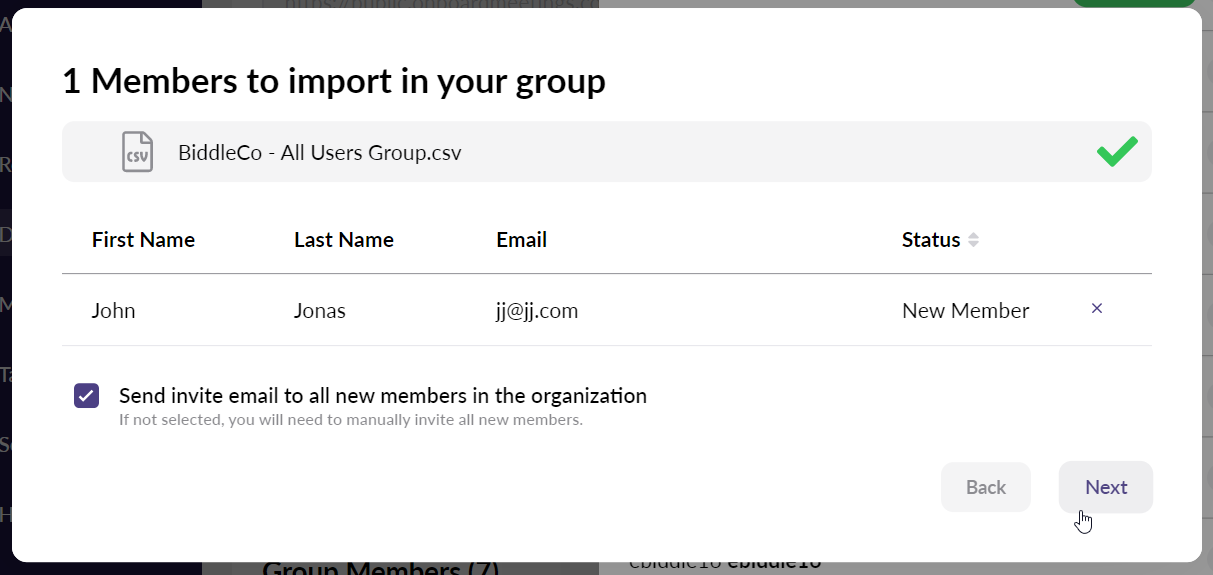Click the Last Name column header

click(x=343, y=240)
